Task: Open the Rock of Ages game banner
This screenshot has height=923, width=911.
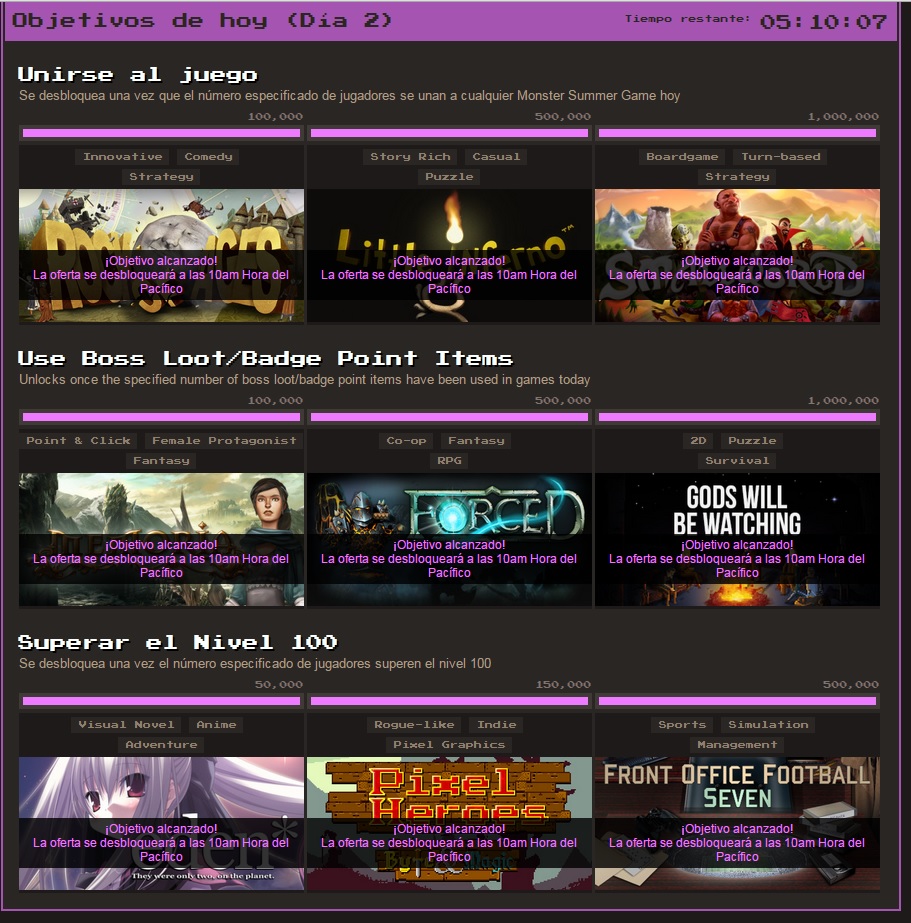Action: (161, 255)
